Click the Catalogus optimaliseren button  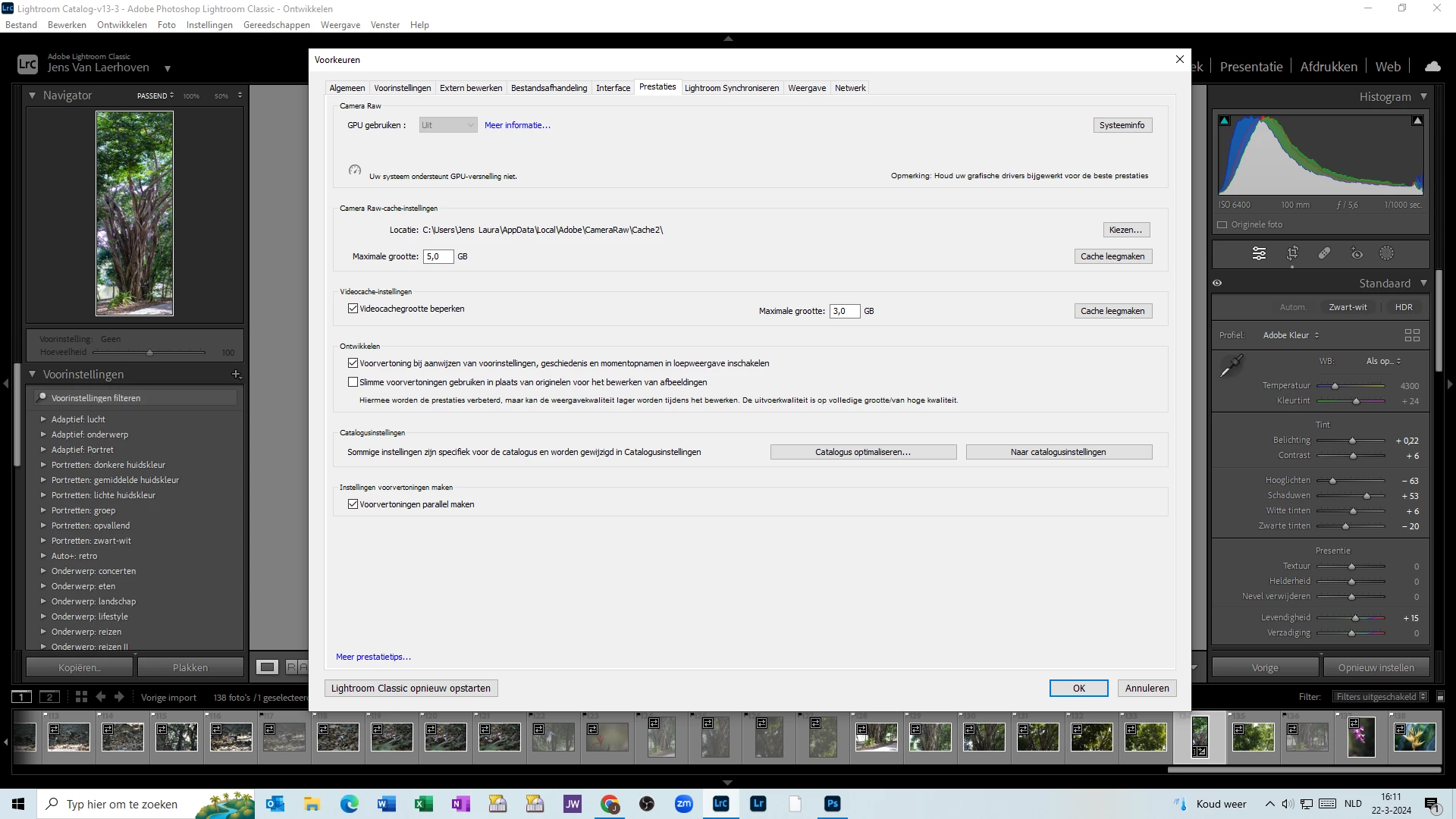point(863,452)
